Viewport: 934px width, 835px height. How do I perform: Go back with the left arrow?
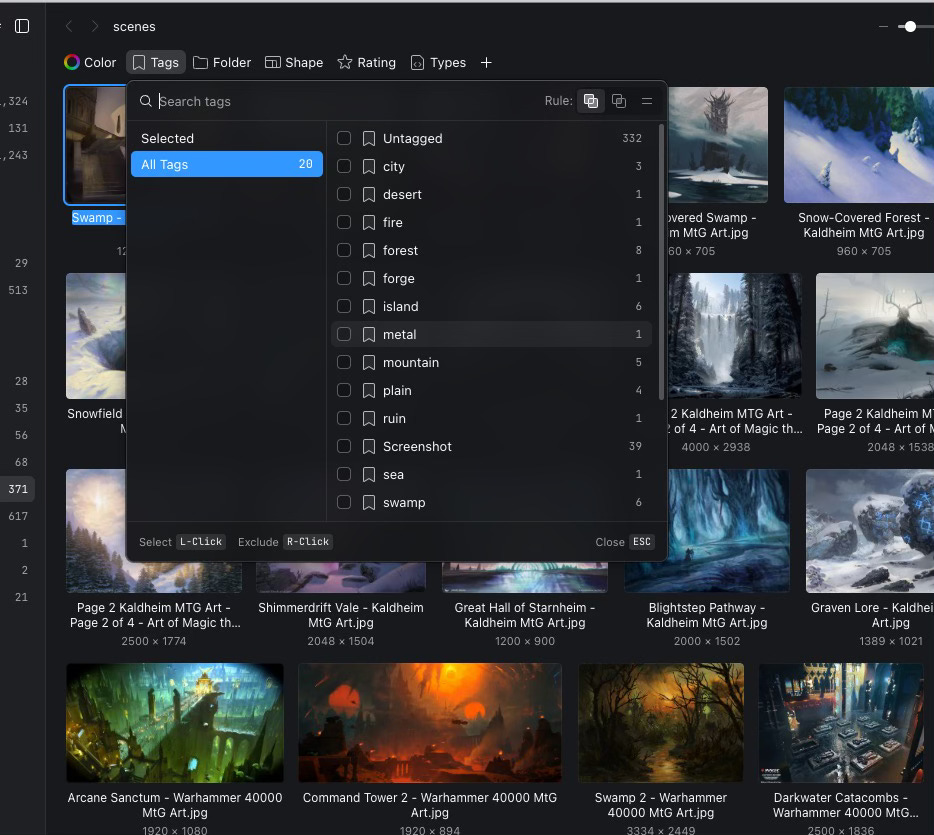coord(69,26)
